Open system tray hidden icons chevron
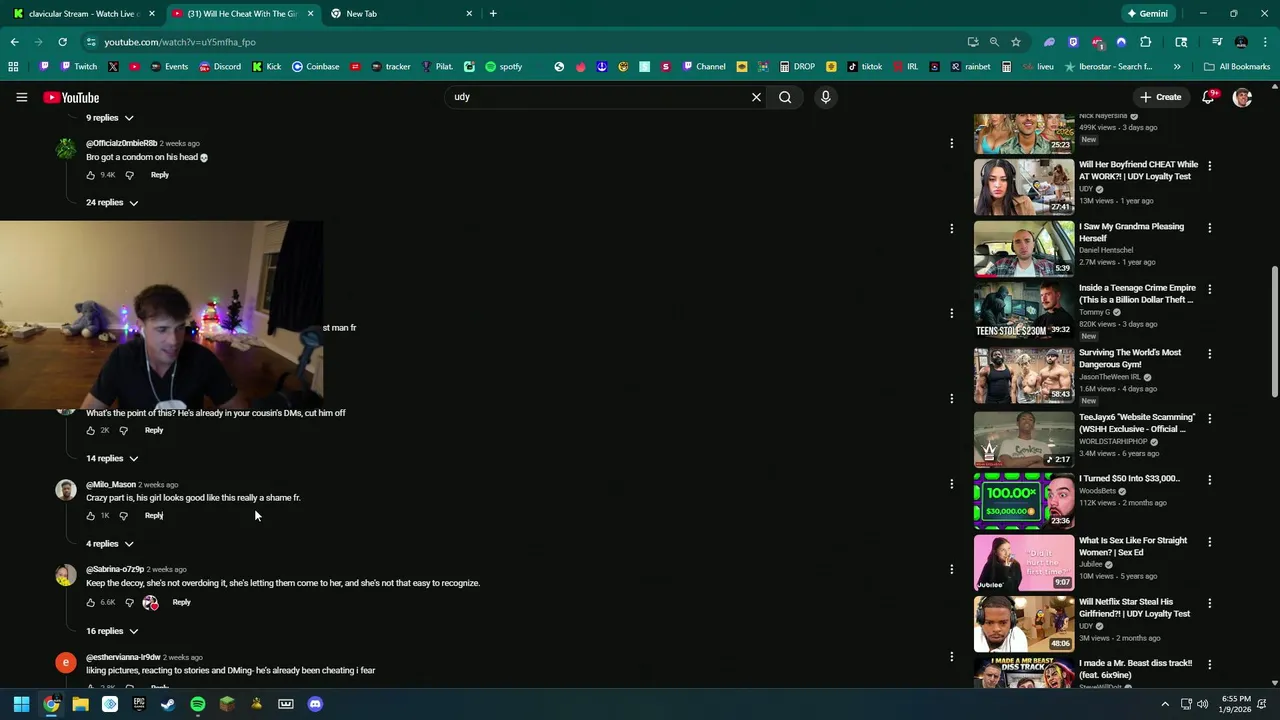Viewport: 1280px width, 720px height. coord(1165,704)
